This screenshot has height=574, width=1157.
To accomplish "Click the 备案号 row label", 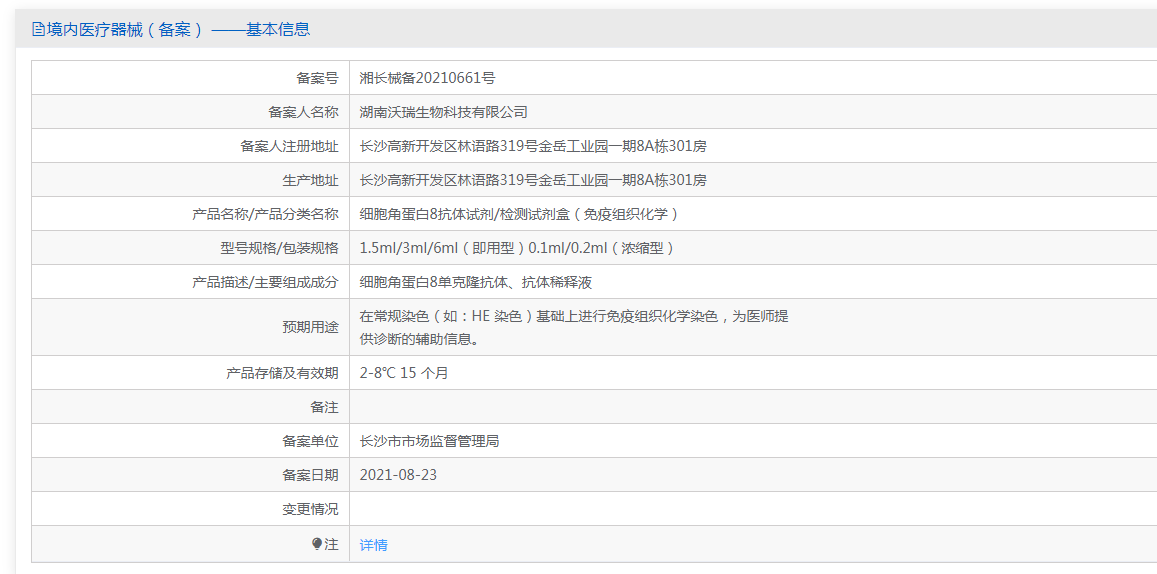I will pyautogui.click(x=317, y=78).
